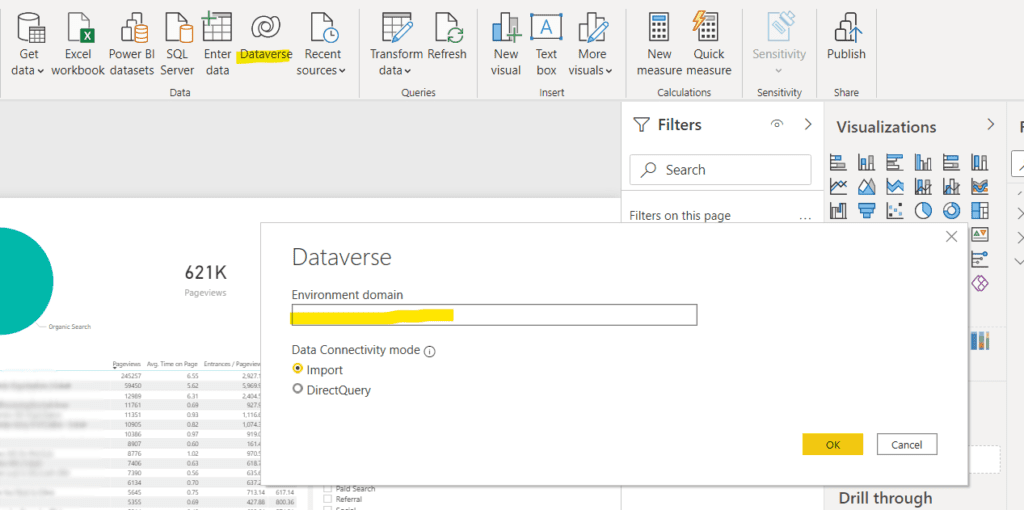
Task: Import from Excel workbook
Action: pos(78,44)
